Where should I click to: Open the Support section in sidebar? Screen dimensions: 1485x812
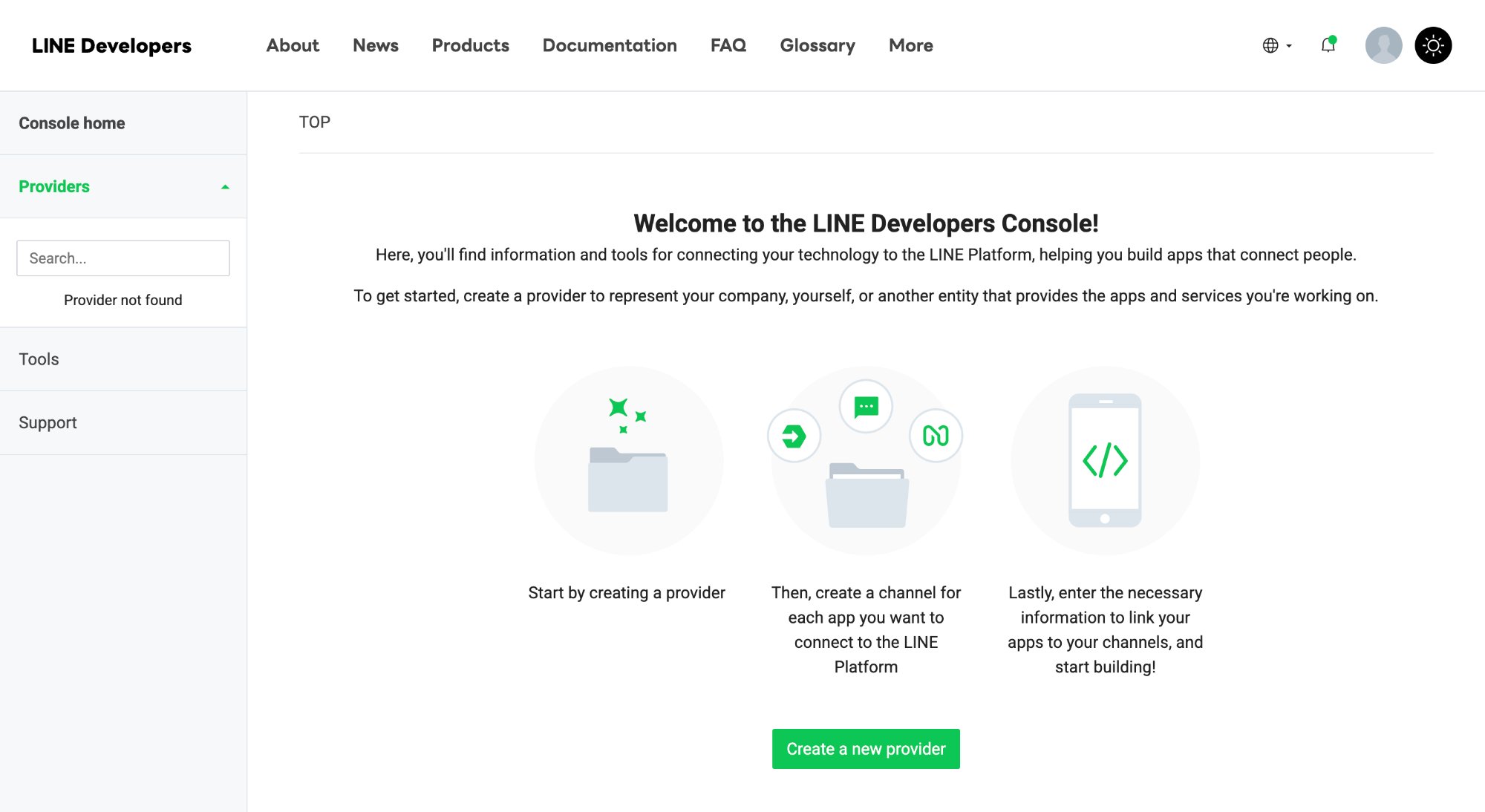click(48, 422)
